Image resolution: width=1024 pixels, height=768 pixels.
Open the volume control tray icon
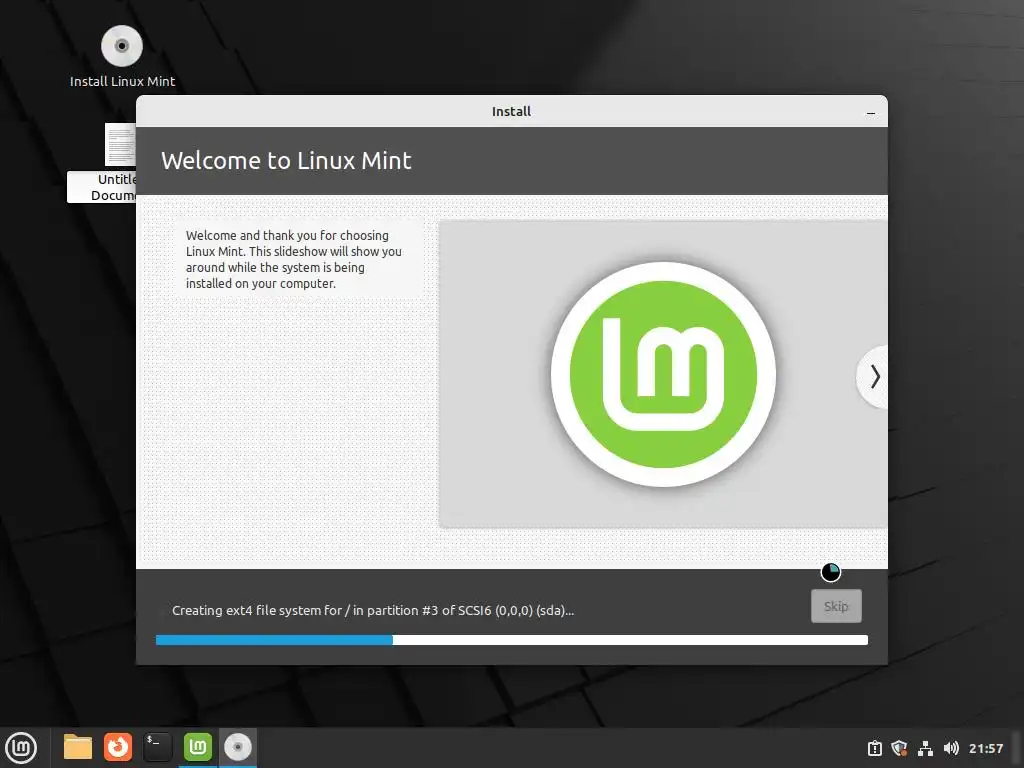(951, 748)
